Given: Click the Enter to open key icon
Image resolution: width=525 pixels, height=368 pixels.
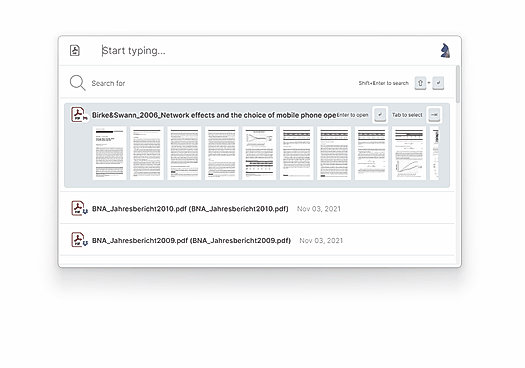Looking at the screenshot, I should 380,115.
